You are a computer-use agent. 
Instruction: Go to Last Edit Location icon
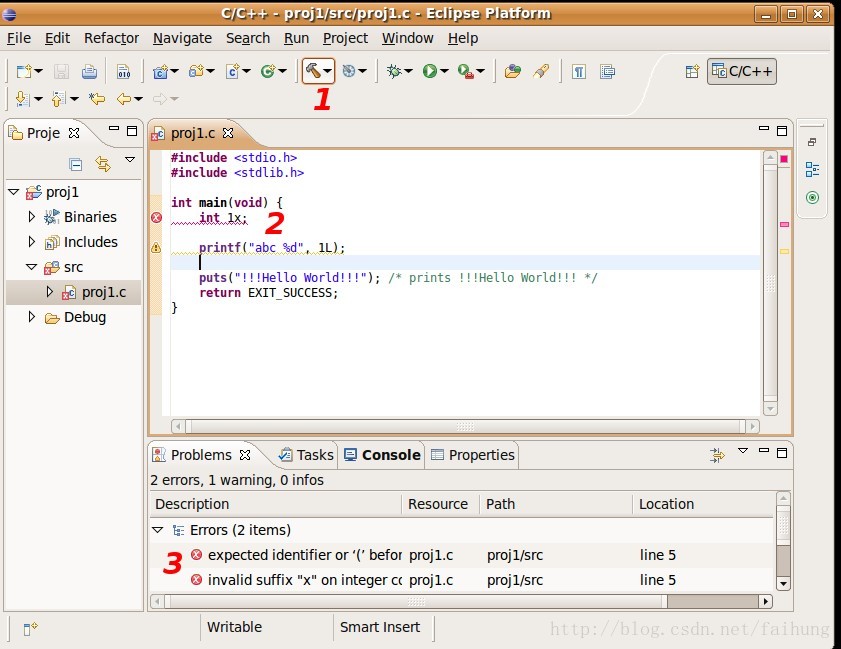tap(97, 99)
